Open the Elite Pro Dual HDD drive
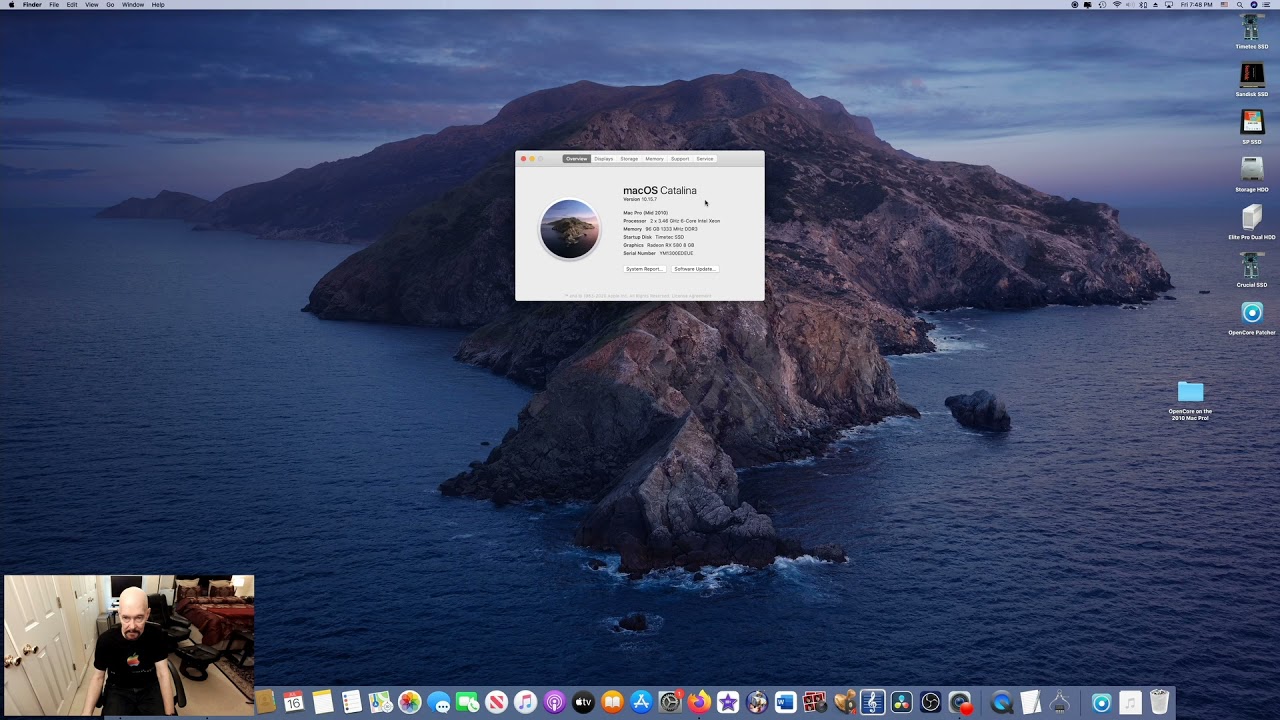 coord(1251,218)
